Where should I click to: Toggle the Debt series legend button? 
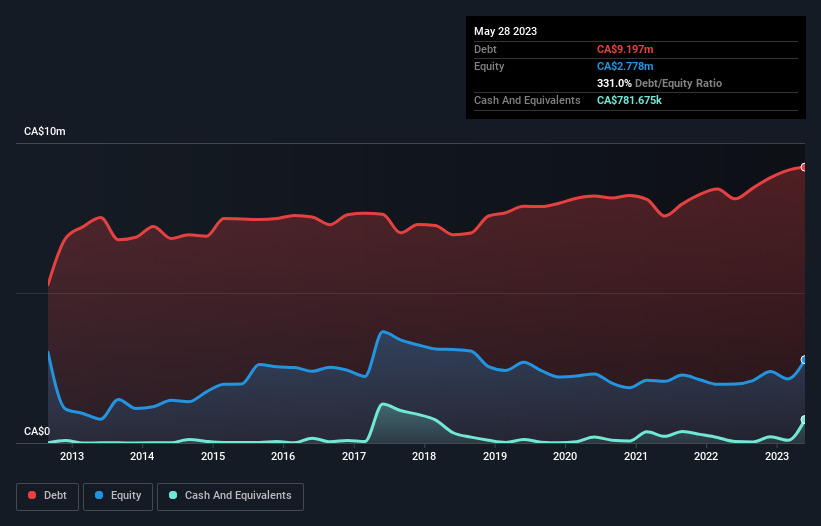[48, 496]
